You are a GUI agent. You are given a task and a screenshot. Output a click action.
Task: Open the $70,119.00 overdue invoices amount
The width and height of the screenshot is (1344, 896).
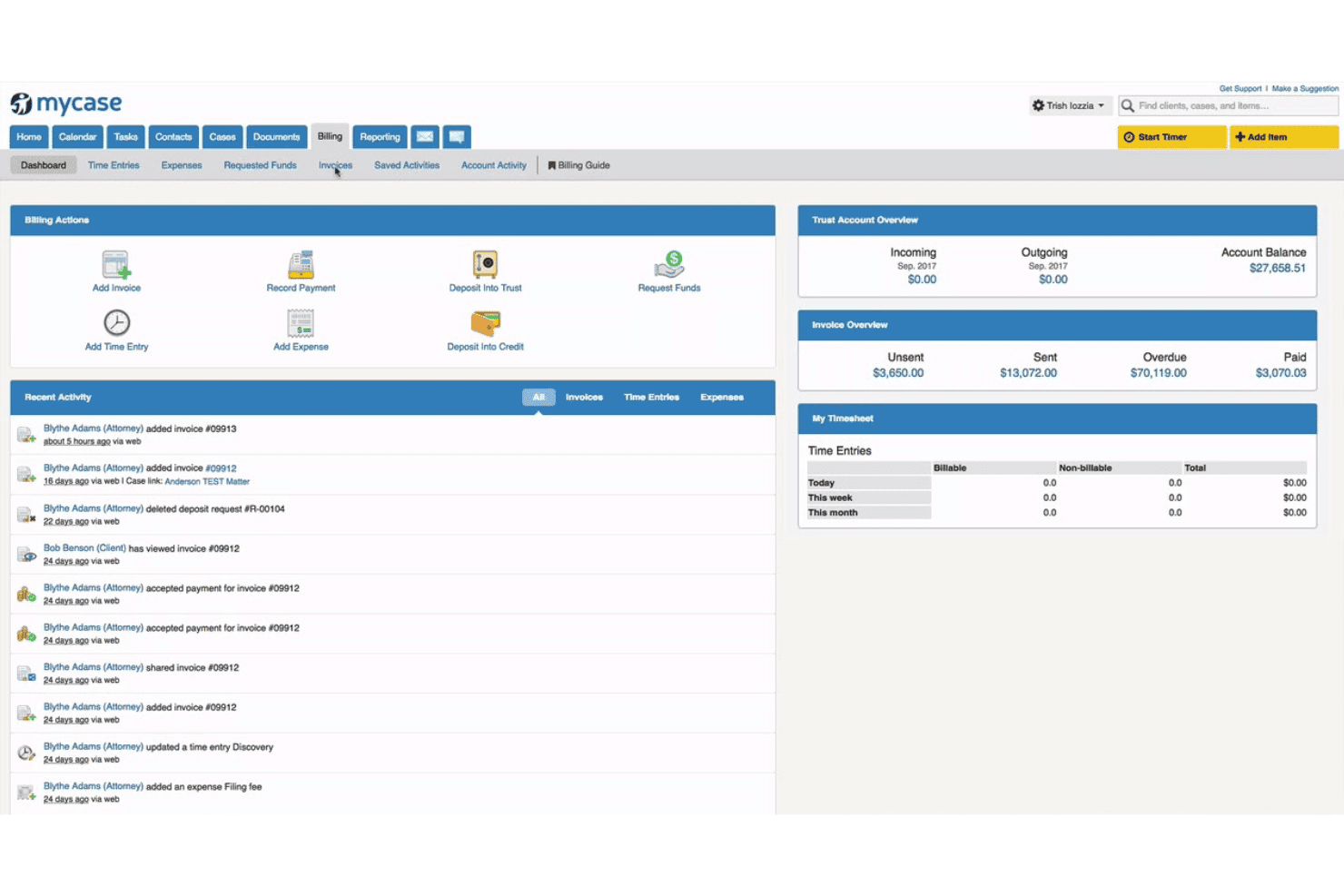click(1158, 373)
